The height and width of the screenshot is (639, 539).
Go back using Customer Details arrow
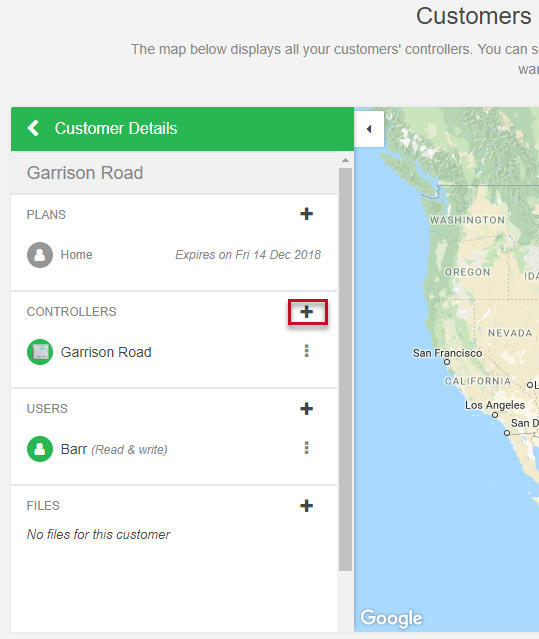(33, 128)
